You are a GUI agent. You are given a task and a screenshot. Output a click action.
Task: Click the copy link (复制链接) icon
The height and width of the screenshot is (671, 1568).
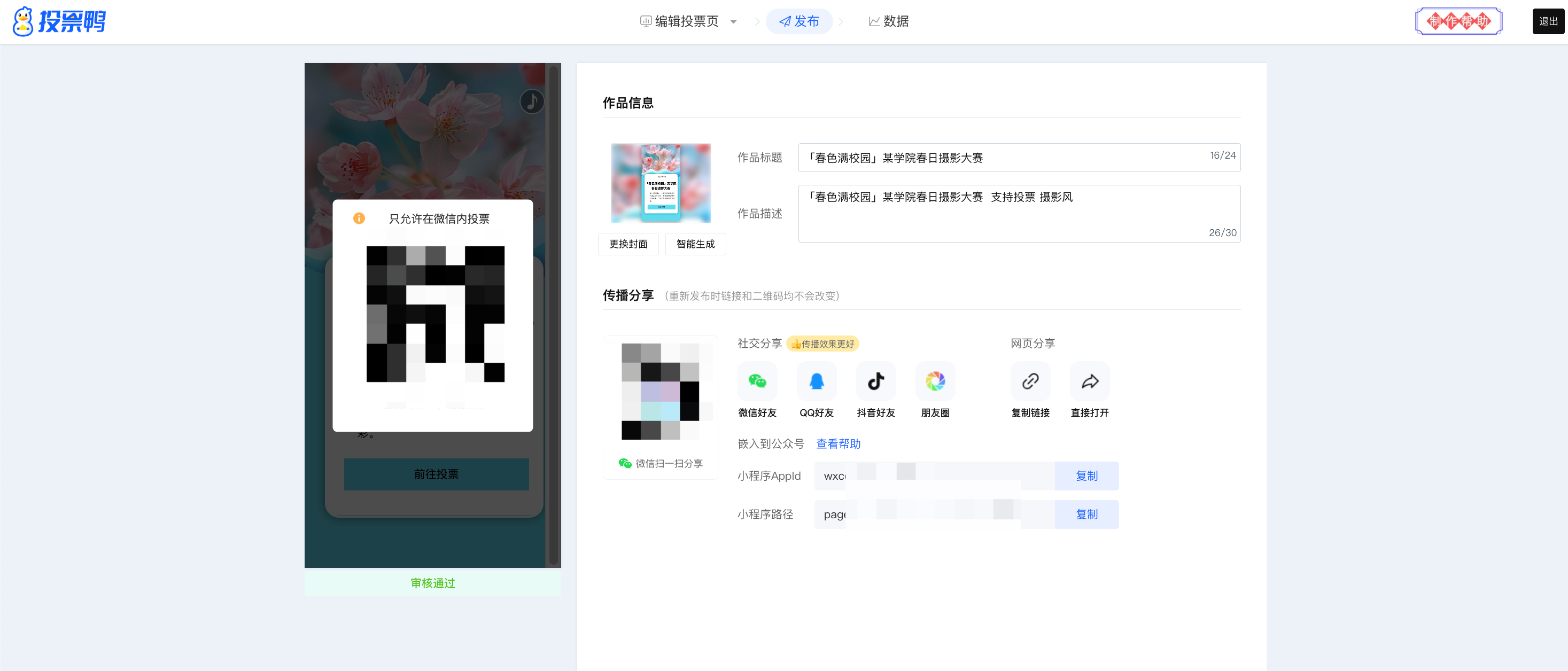click(x=1030, y=381)
